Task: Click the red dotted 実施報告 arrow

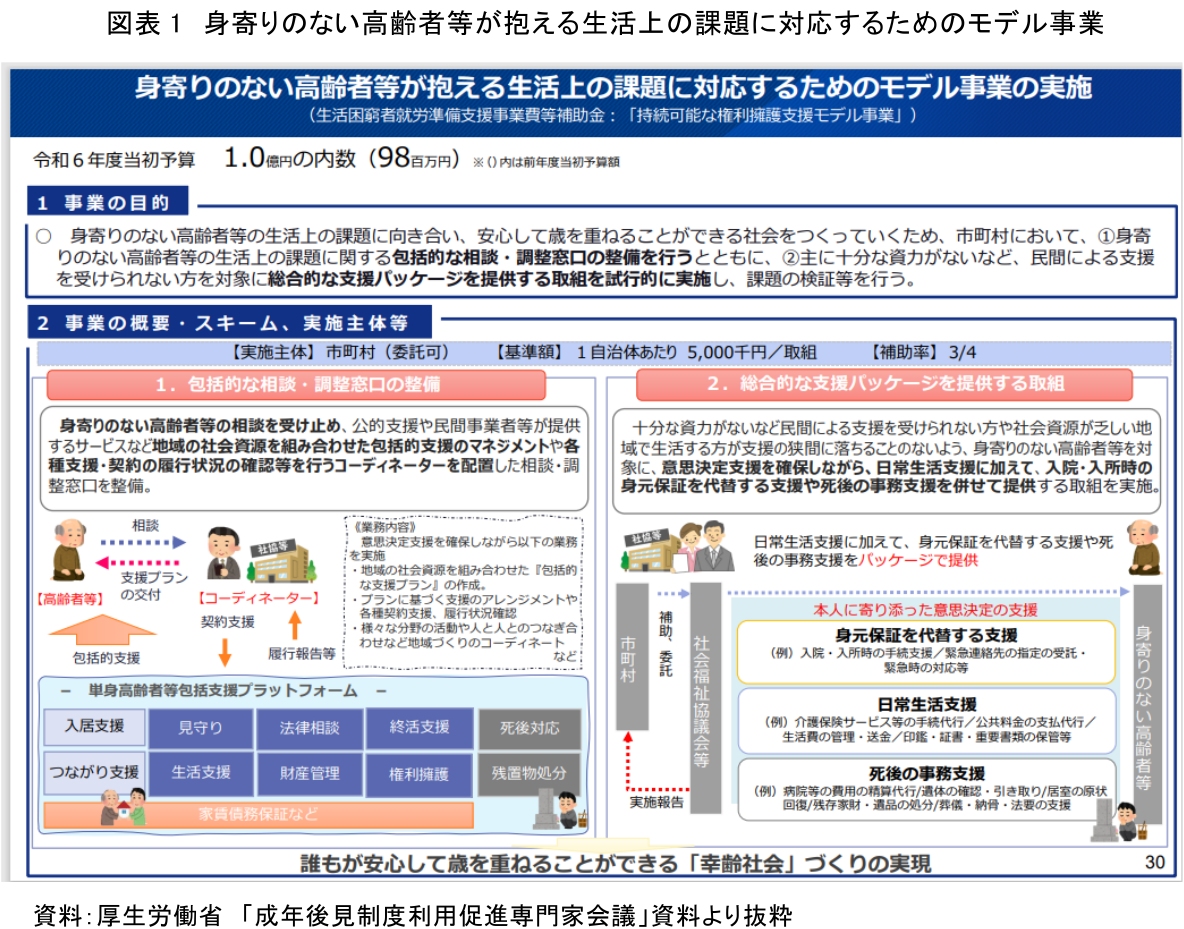Action: (656, 761)
